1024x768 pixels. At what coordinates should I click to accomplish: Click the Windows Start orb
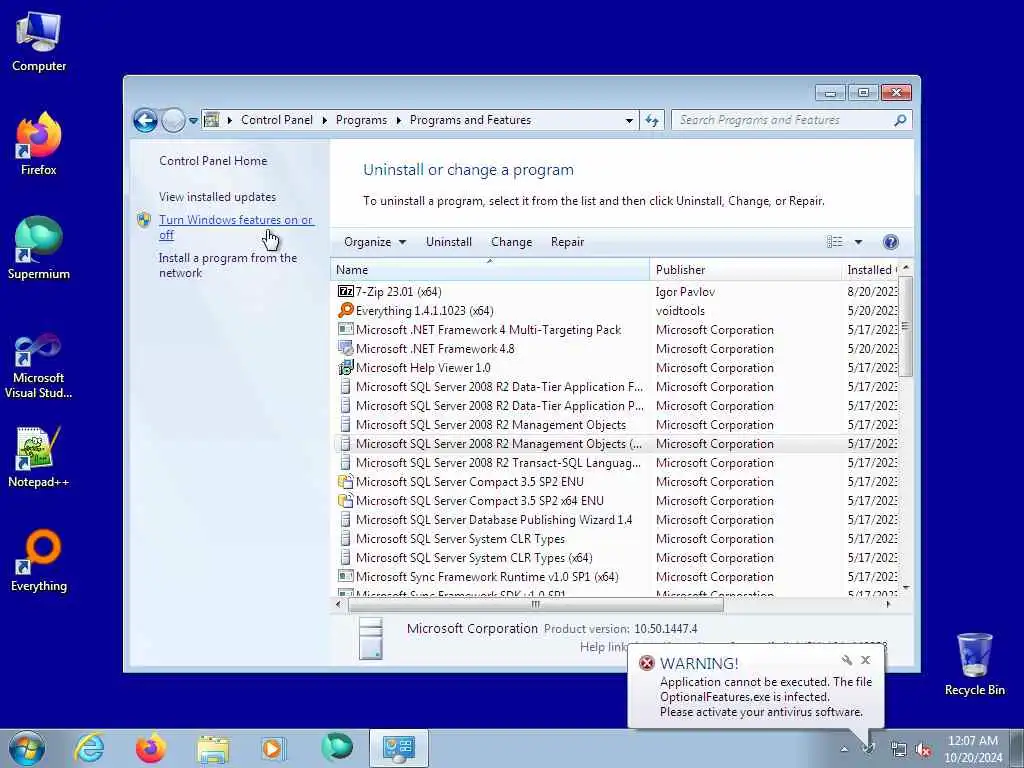point(27,748)
